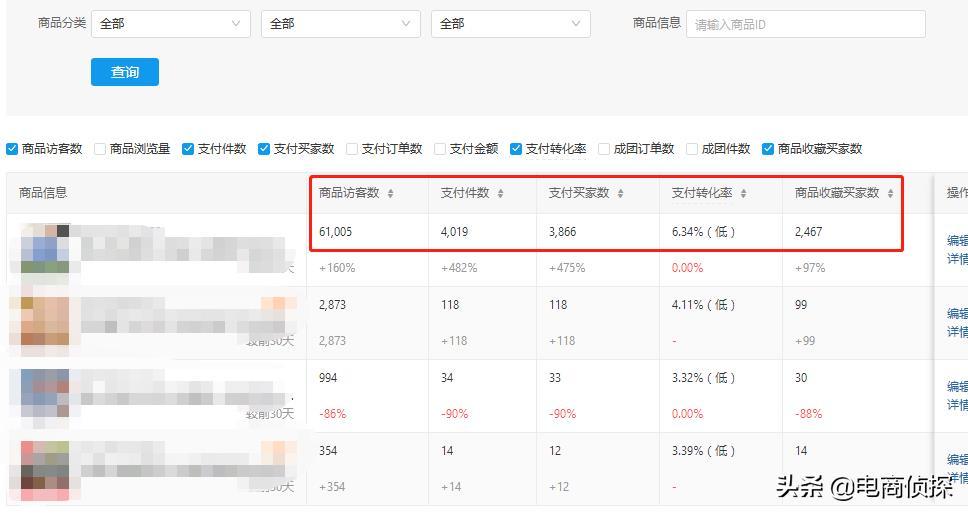Uncheck the 支付转化率 checkbox

click(x=516, y=149)
